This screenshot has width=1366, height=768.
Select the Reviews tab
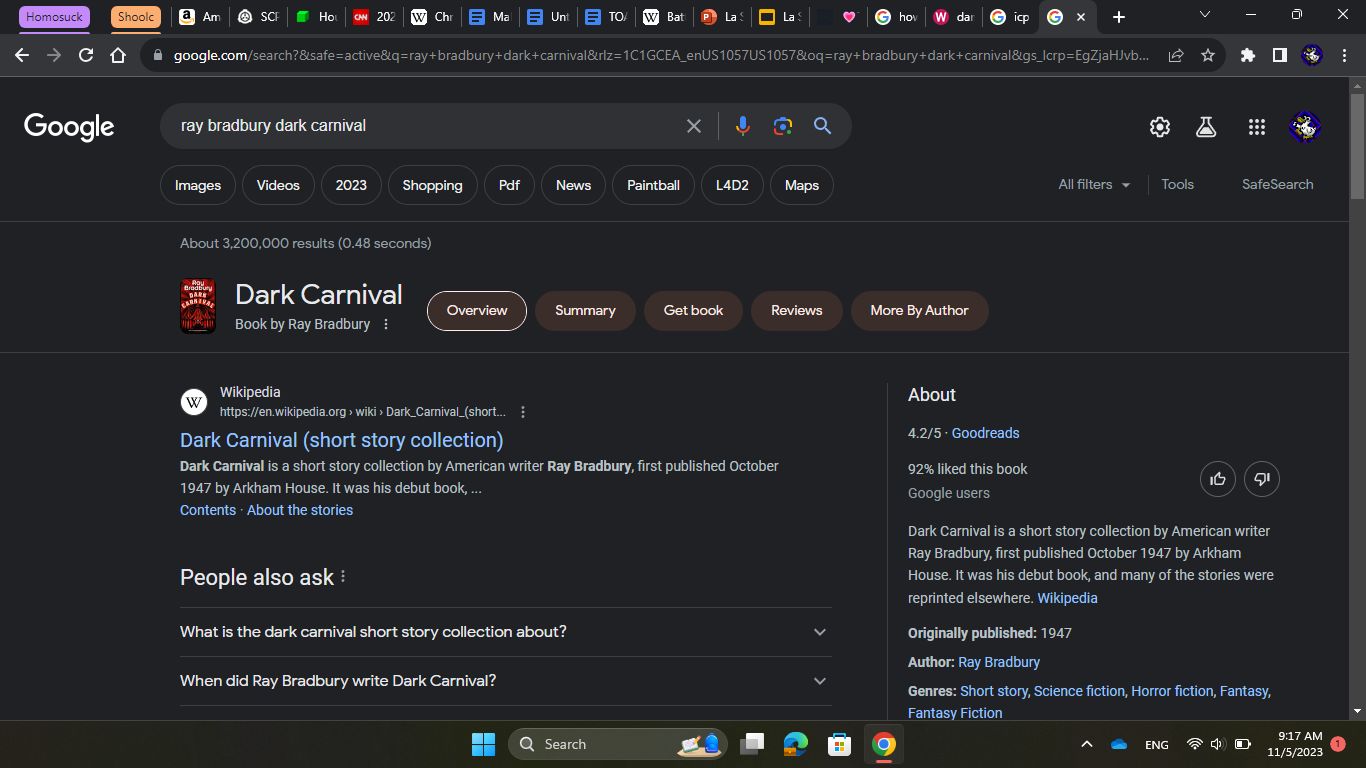[x=796, y=311]
